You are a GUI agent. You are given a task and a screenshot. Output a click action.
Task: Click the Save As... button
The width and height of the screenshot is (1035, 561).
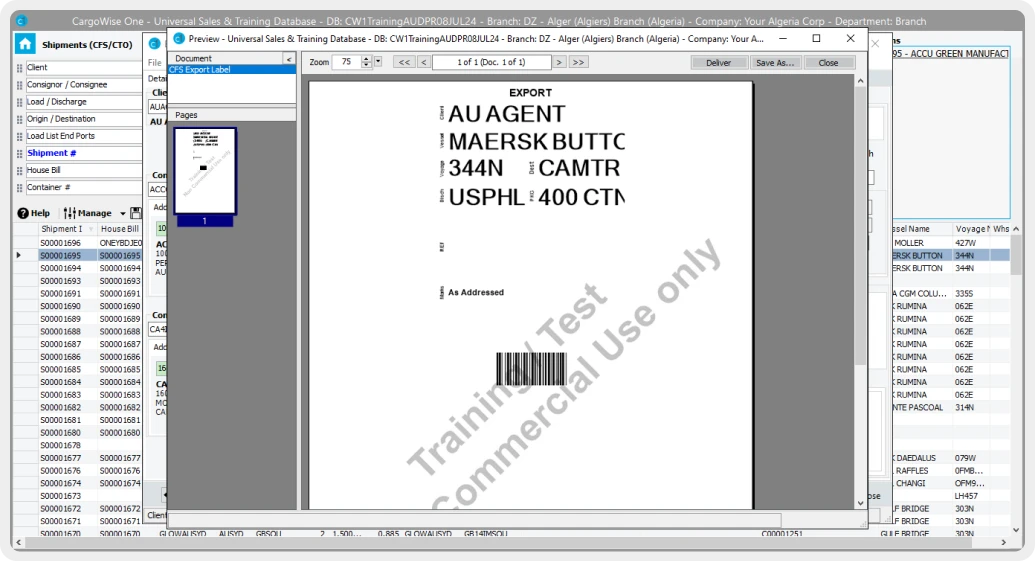(x=775, y=62)
